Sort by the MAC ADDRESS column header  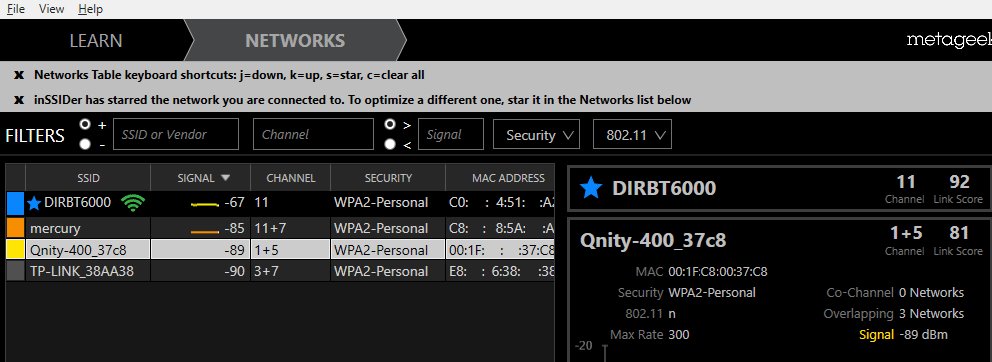(x=501, y=178)
